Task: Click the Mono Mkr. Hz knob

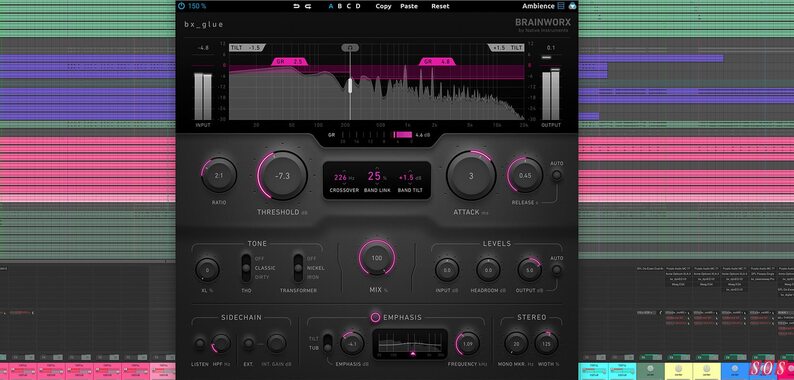Action: click(x=516, y=344)
